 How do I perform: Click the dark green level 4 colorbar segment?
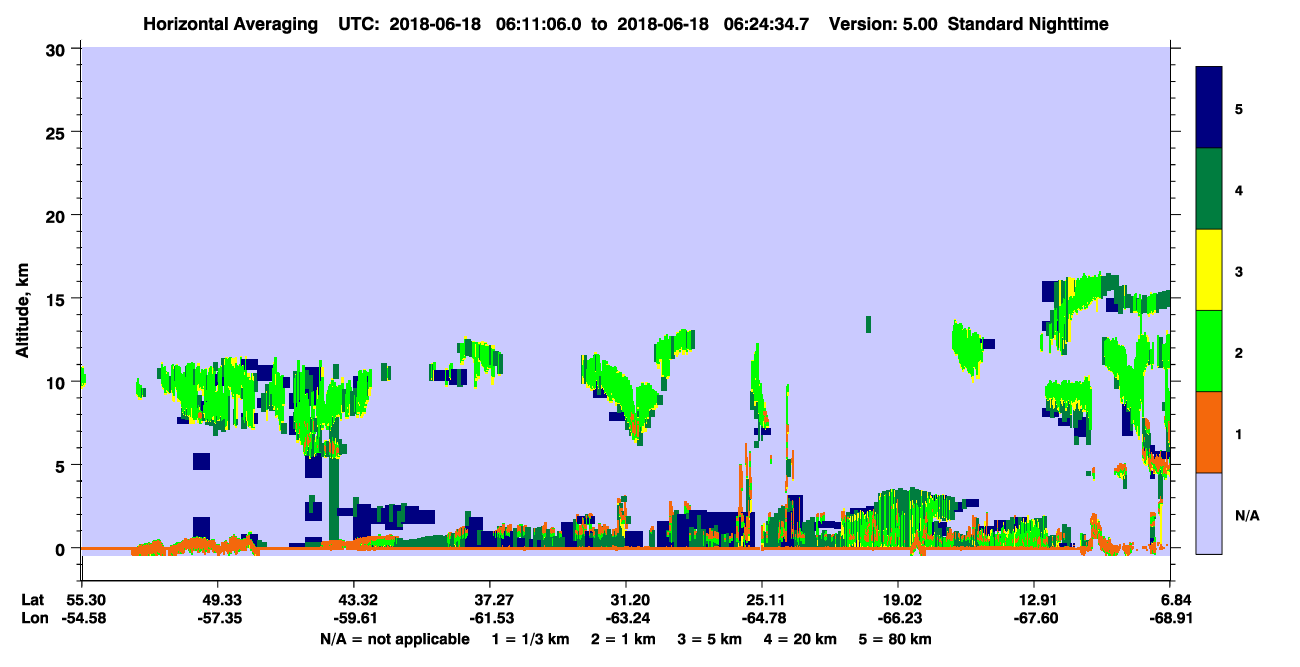tap(1209, 189)
